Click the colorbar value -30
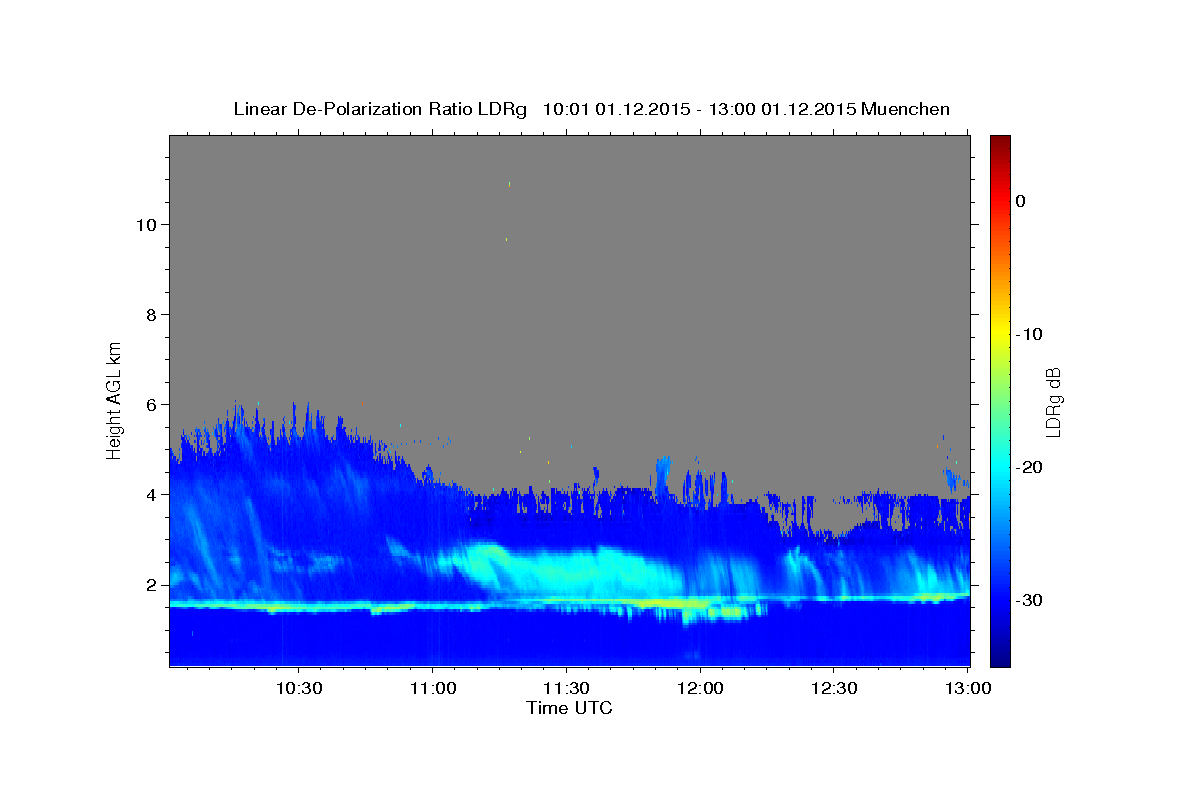The width and height of the screenshot is (1200, 800). point(1029,600)
